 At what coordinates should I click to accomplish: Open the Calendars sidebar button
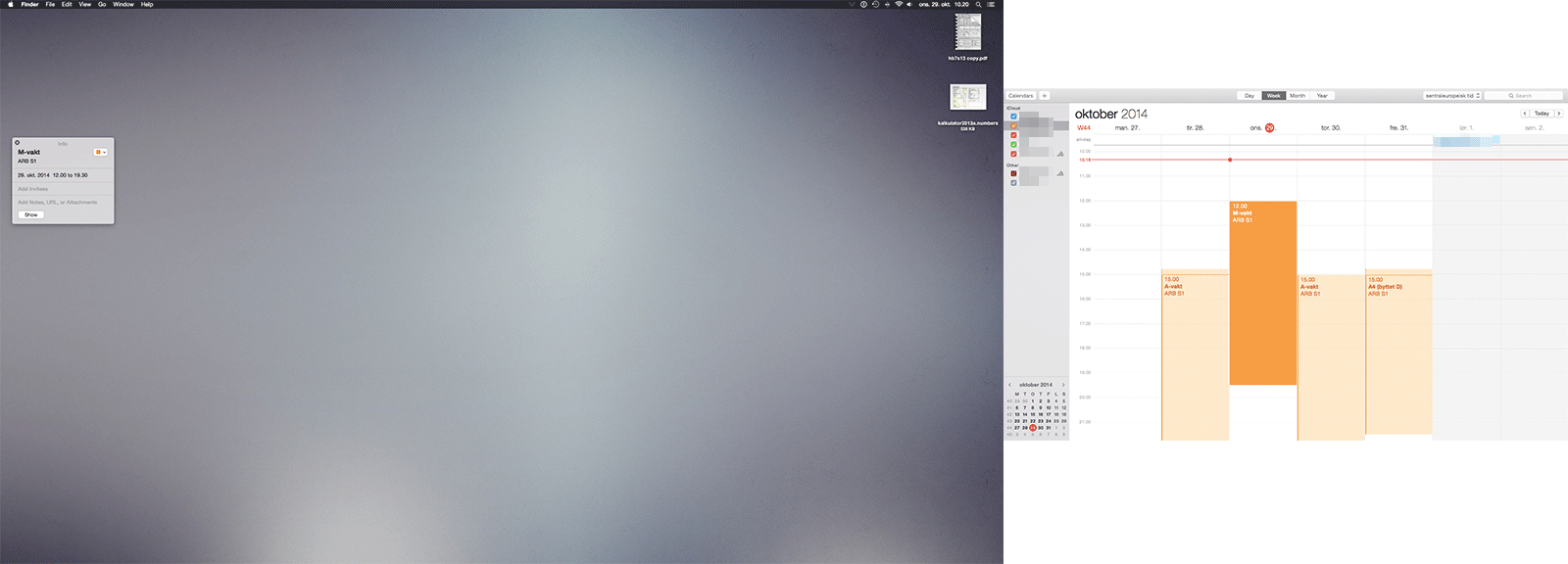tap(1021, 96)
